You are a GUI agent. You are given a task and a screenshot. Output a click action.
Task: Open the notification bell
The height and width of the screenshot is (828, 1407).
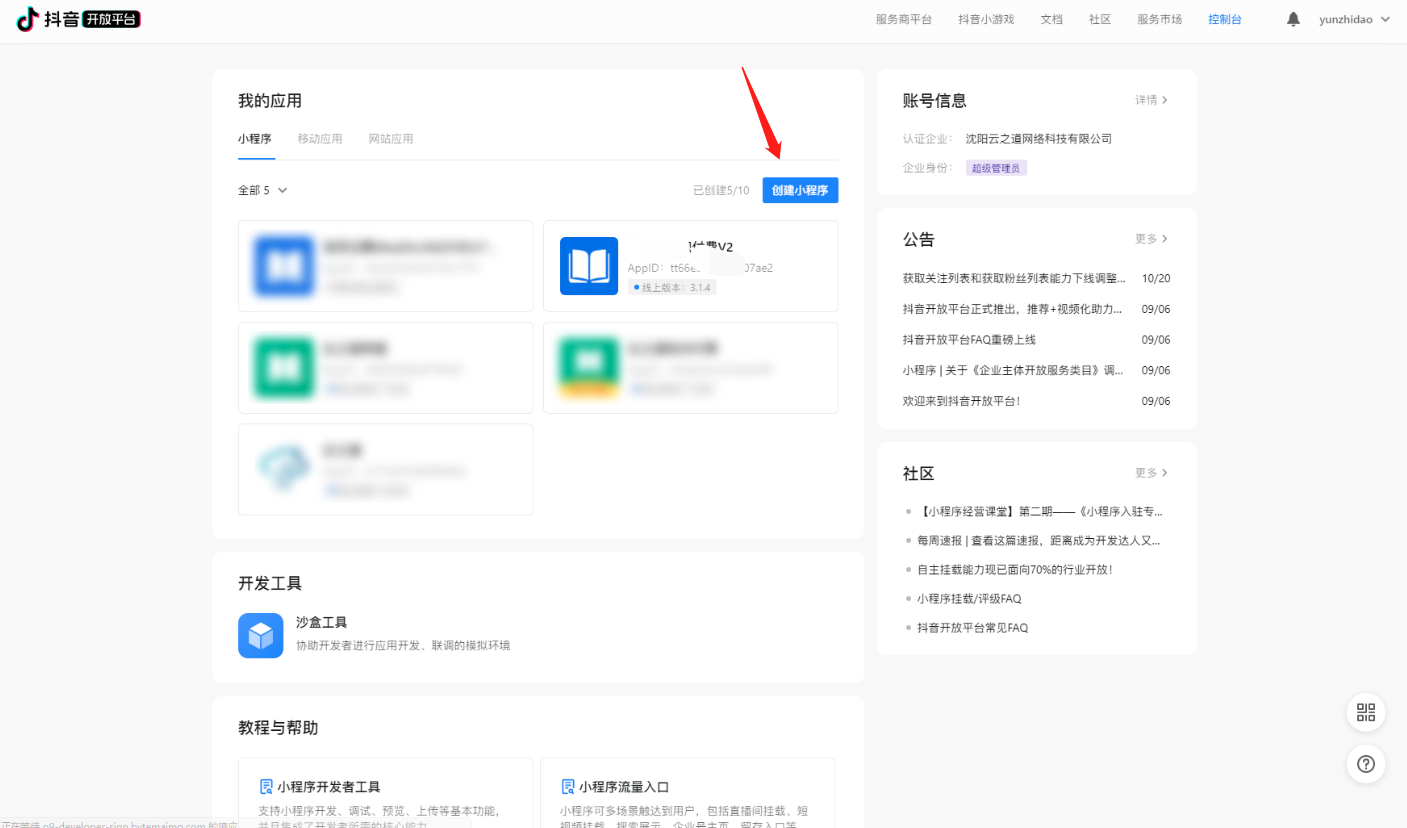pos(1293,19)
